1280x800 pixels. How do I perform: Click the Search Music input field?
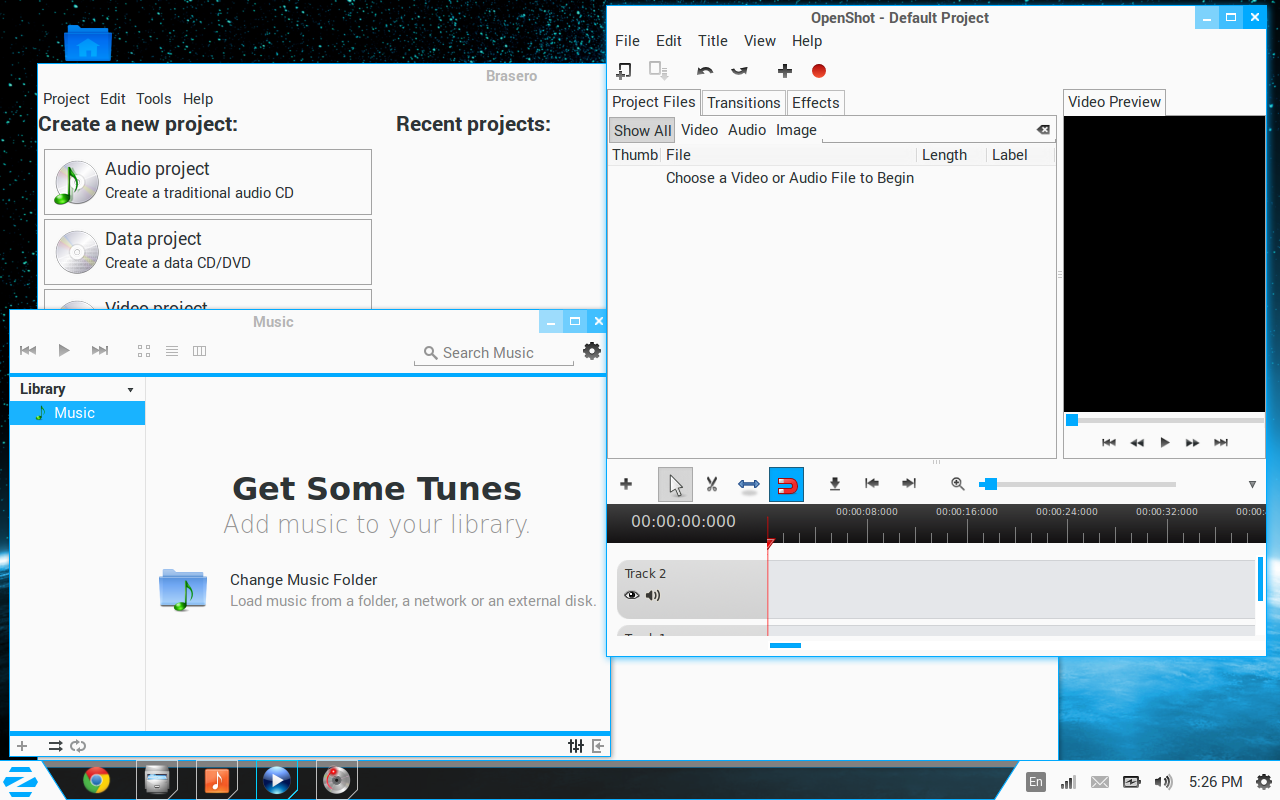(x=494, y=353)
